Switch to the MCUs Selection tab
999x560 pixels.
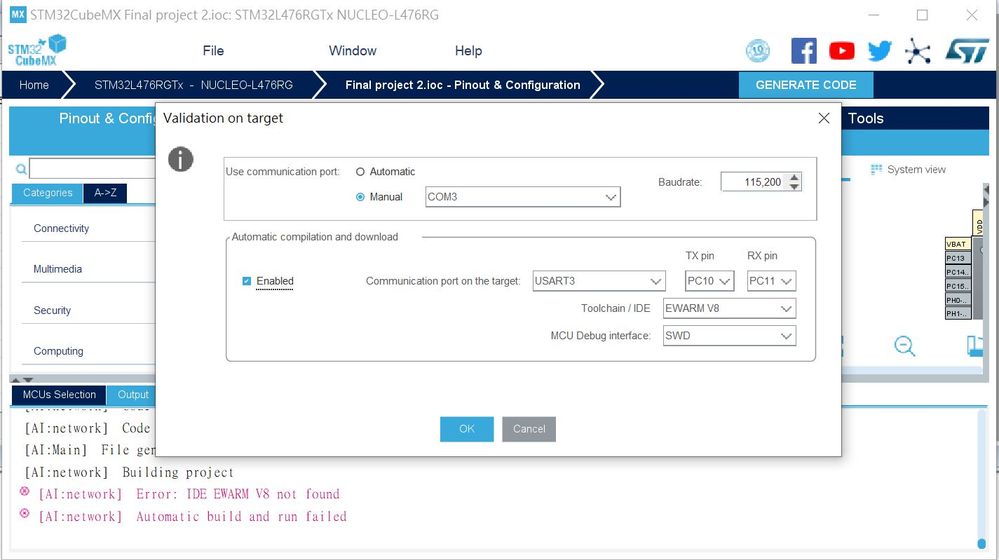tap(59, 395)
